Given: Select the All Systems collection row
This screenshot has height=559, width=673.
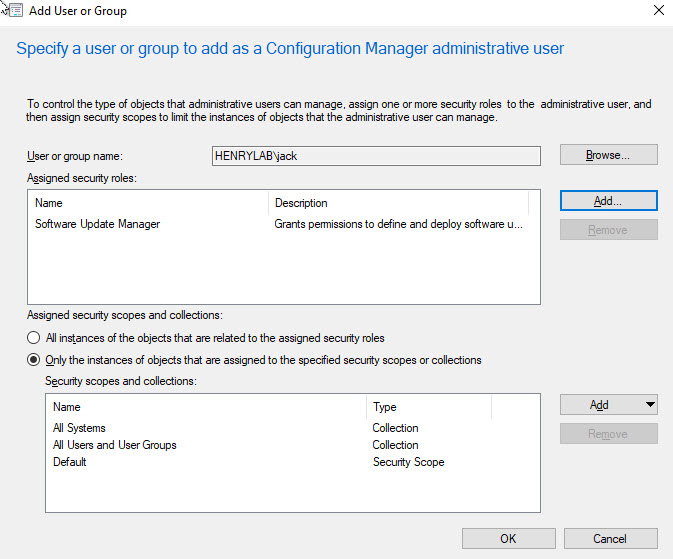Looking at the screenshot, I should (79, 428).
